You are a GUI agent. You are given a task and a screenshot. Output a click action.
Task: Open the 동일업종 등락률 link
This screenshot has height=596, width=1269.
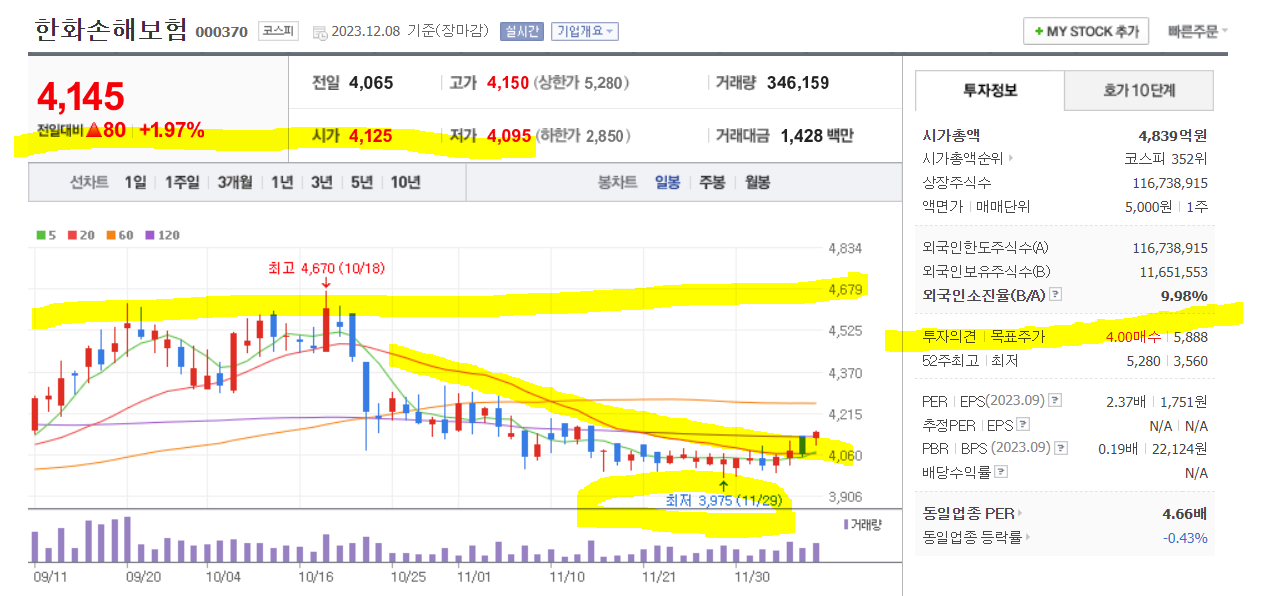click(976, 537)
